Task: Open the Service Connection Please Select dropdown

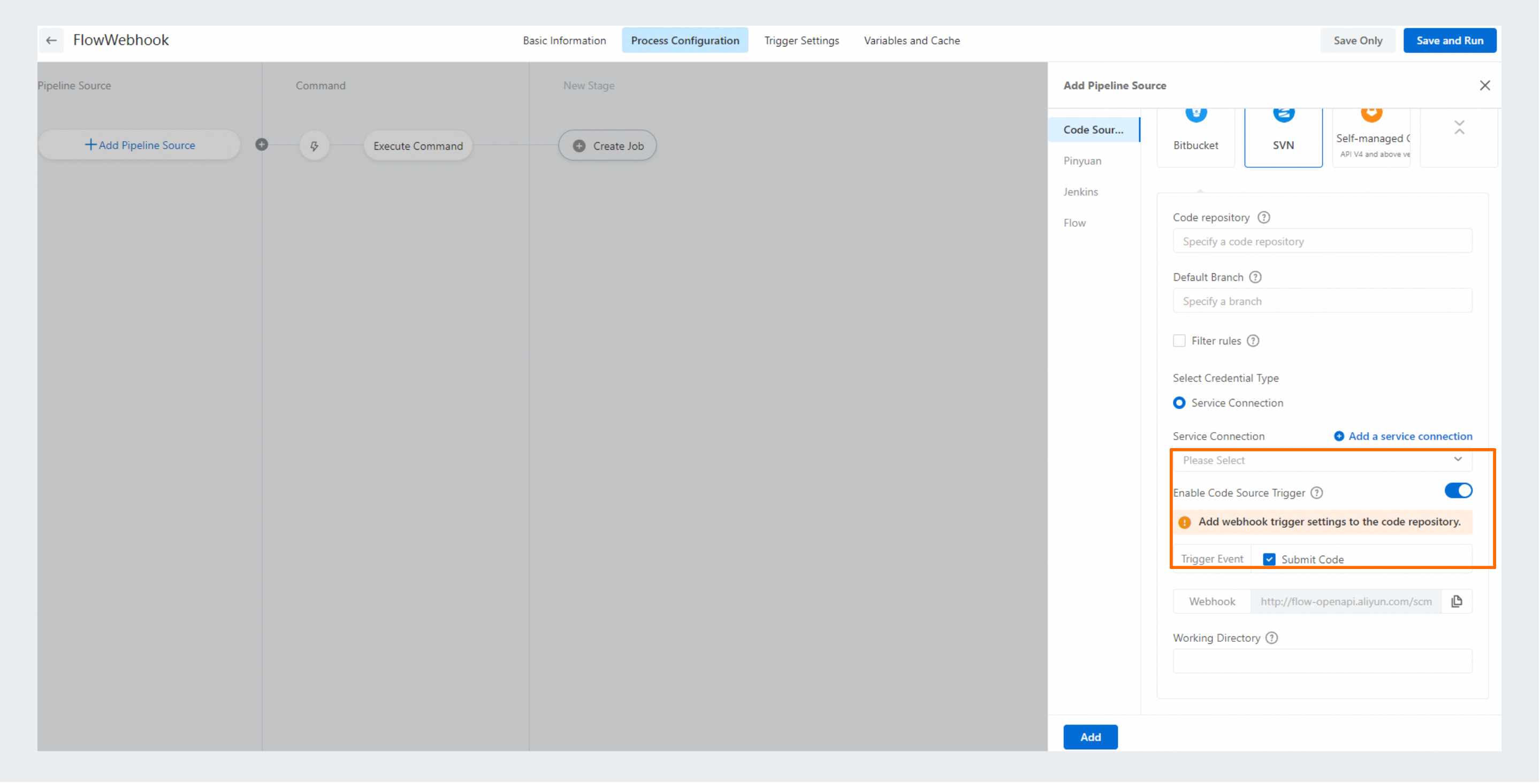Action: [1322, 460]
